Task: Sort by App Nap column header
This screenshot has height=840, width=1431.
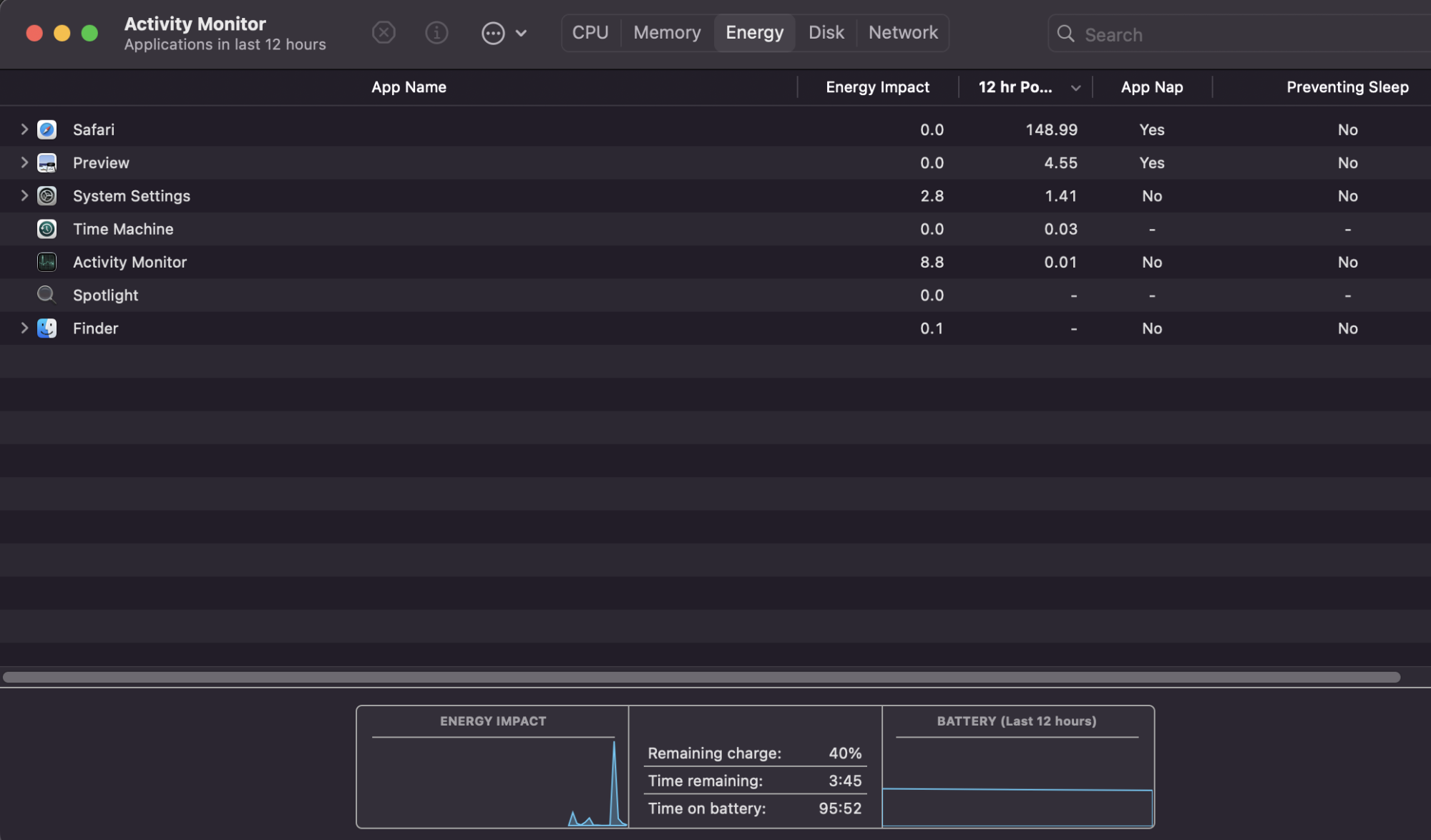Action: click(x=1151, y=87)
